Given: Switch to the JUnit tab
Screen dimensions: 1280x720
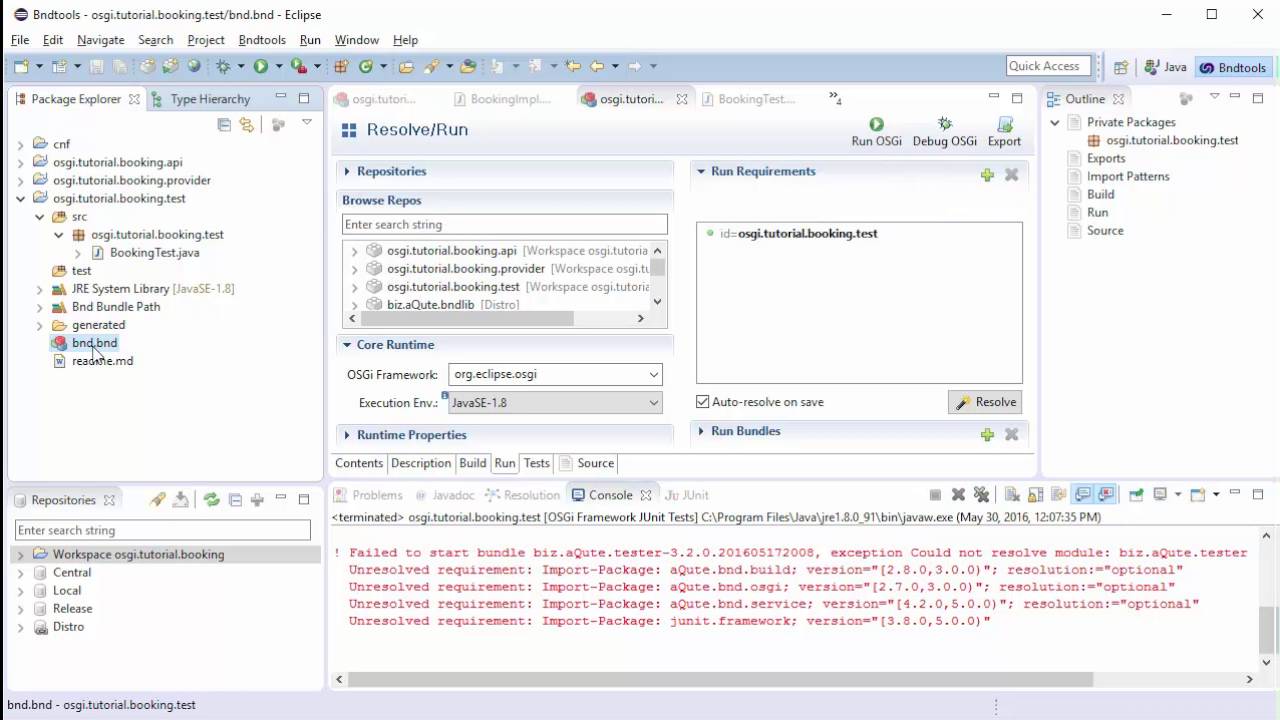Looking at the screenshot, I should (688, 495).
